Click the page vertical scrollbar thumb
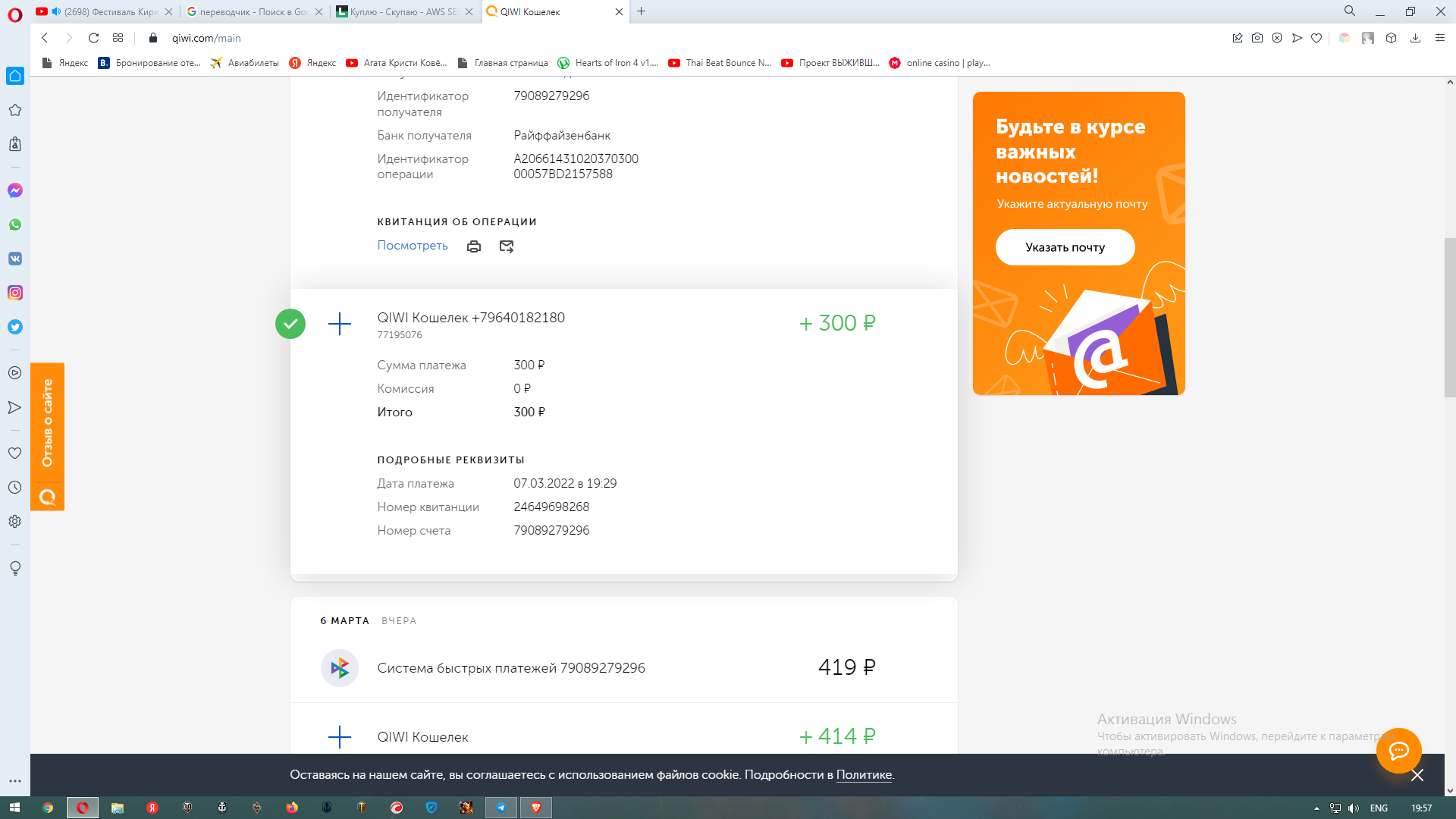The image size is (1456, 819). pyautogui.click(x=1450, y=317)
